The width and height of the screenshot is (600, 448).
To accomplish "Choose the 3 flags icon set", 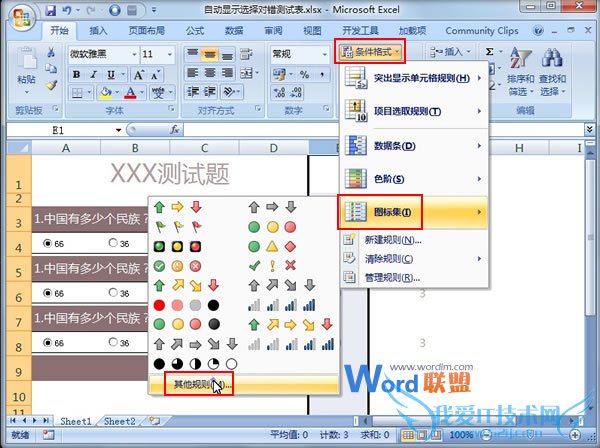I will [178, 227].
